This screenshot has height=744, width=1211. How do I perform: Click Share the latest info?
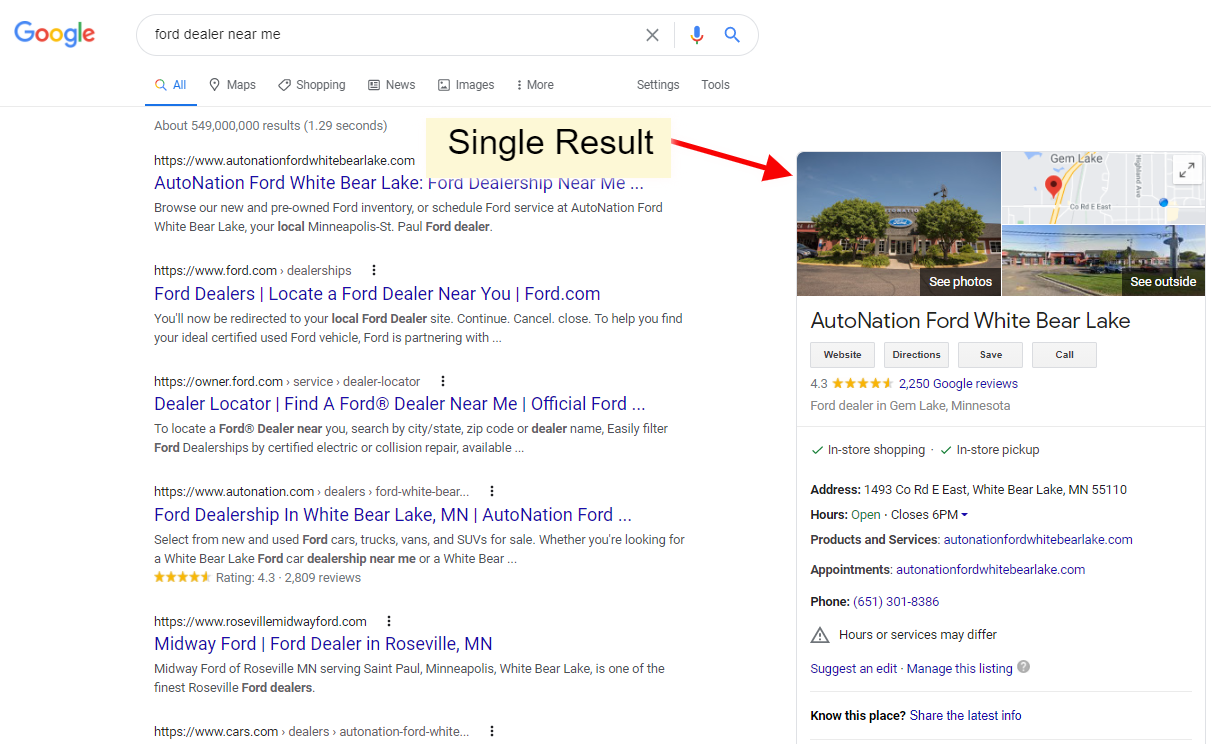coord(966,715)
